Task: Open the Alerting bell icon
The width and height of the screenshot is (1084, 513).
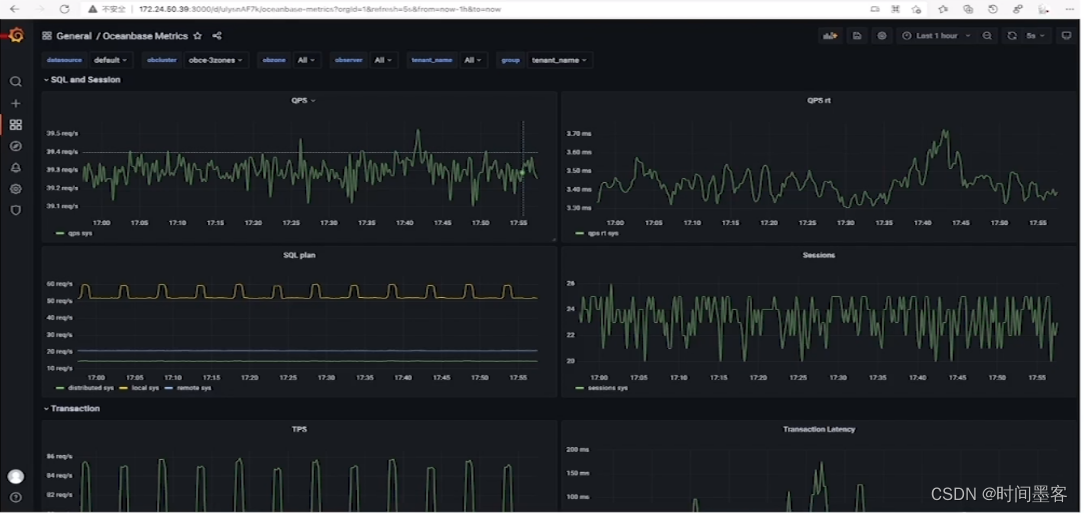Action: [x=15, y=167]
